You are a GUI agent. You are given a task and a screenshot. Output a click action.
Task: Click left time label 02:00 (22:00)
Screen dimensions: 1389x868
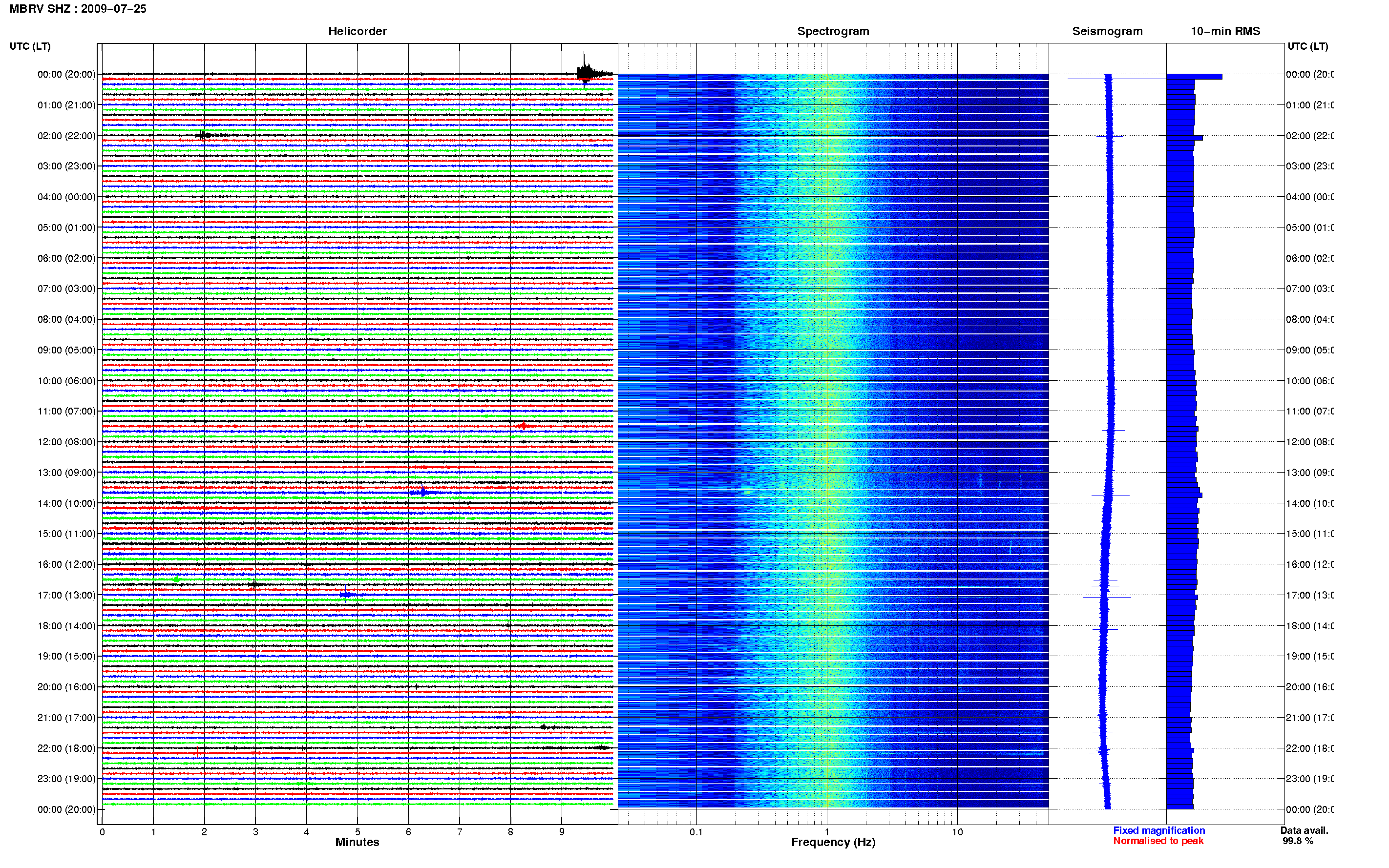point(66,136)
